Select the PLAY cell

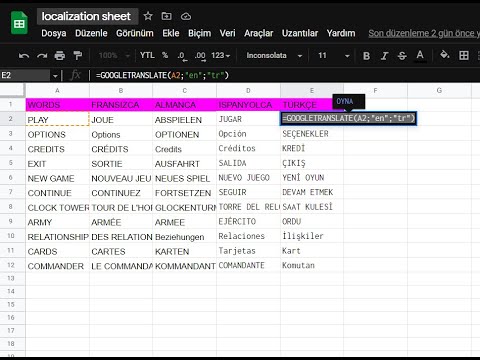pyautogui.click(x=57, y=119)
